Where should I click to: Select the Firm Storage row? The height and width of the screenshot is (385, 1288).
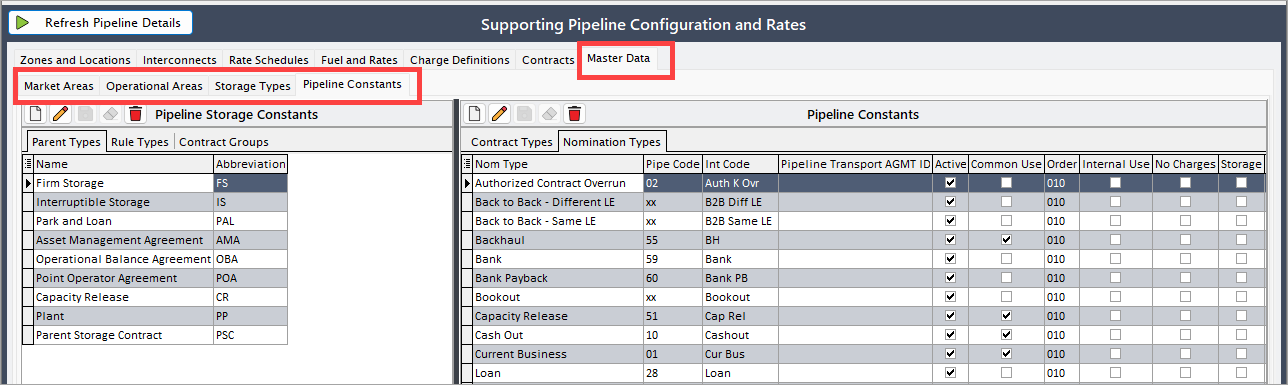[155, 183]
